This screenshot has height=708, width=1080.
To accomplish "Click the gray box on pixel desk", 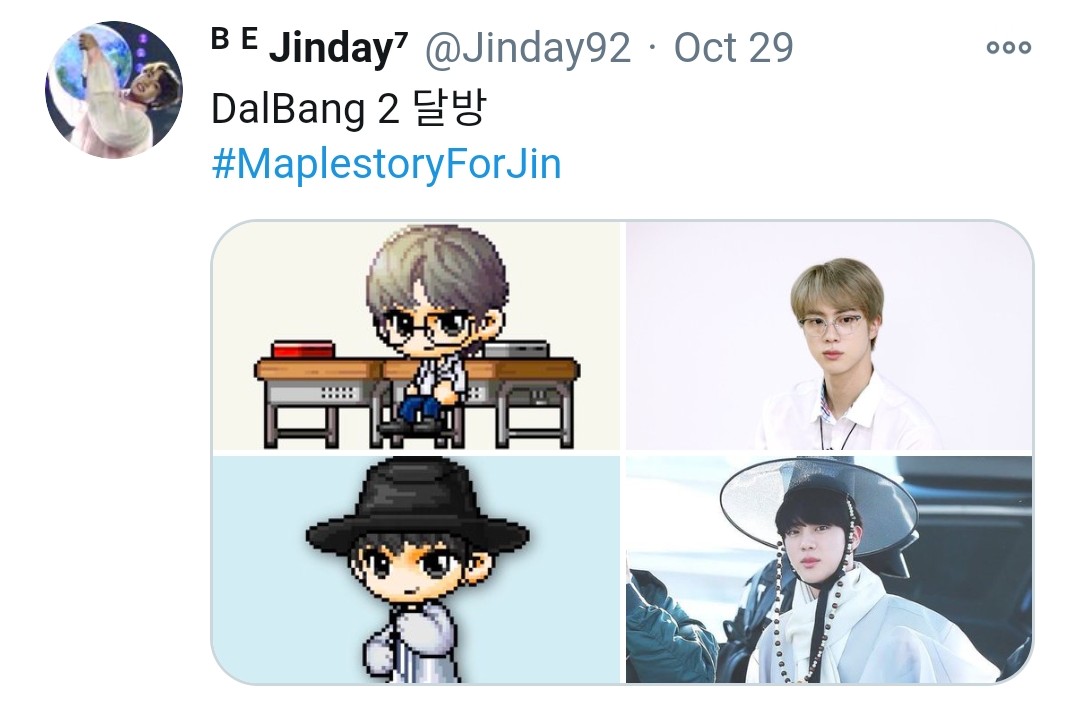I will (516, 349).
